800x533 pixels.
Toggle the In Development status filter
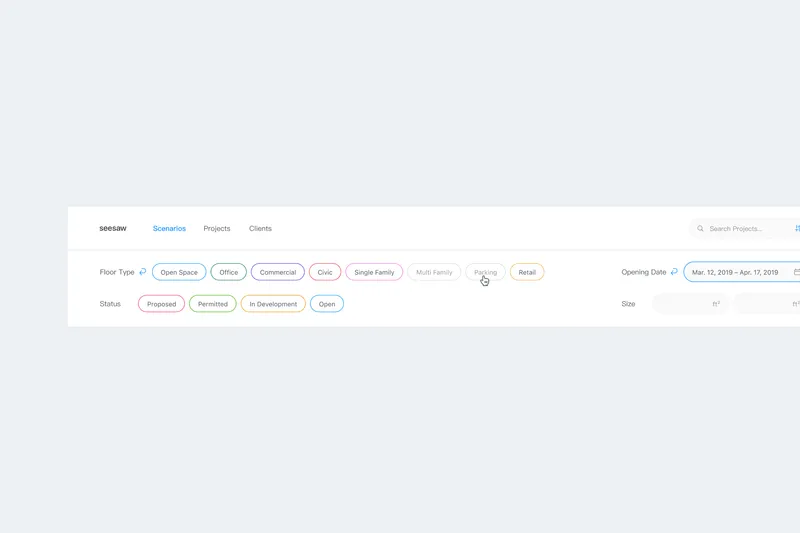pos(273,303)
